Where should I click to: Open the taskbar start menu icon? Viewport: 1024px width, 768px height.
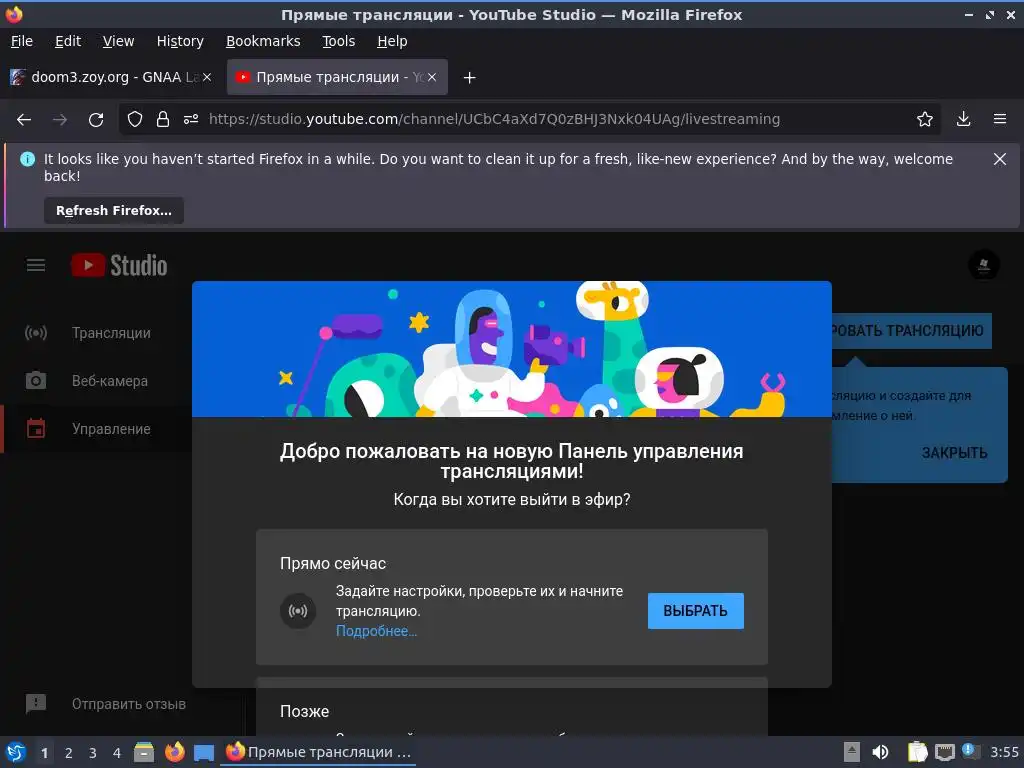coord(16,752)
